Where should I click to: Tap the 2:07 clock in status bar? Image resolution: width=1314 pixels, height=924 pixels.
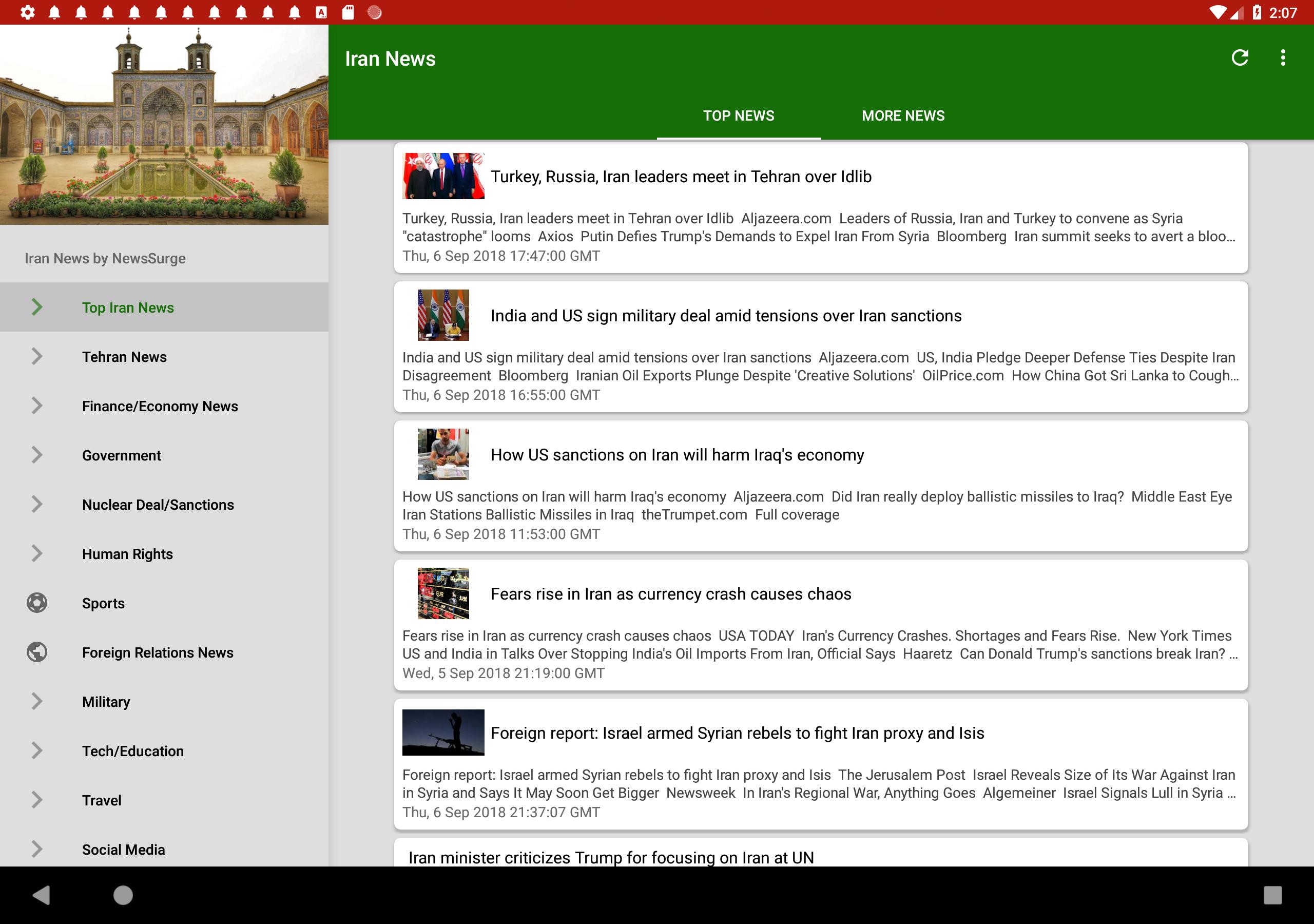pos(1283,13)
